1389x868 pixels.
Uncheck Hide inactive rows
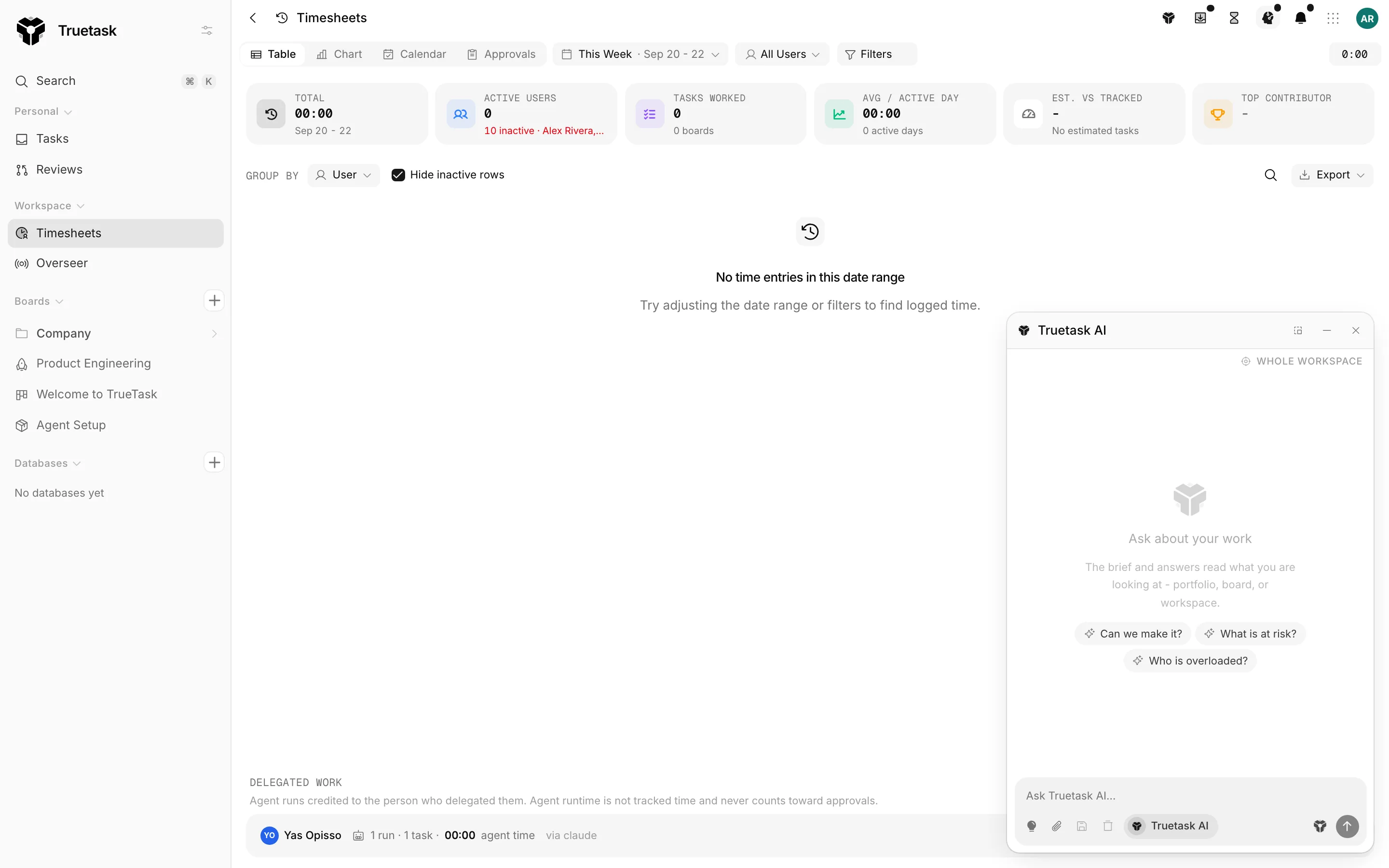(398, 175)
